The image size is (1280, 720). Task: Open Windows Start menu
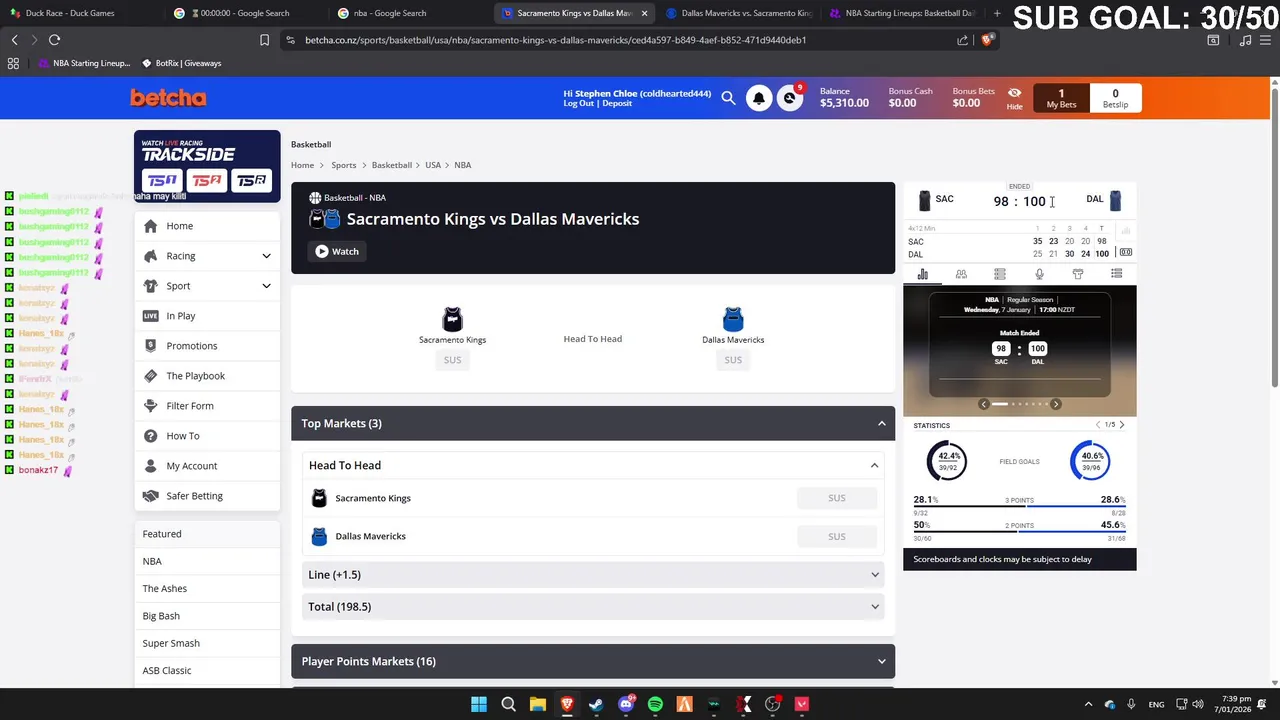click(479, 704)
